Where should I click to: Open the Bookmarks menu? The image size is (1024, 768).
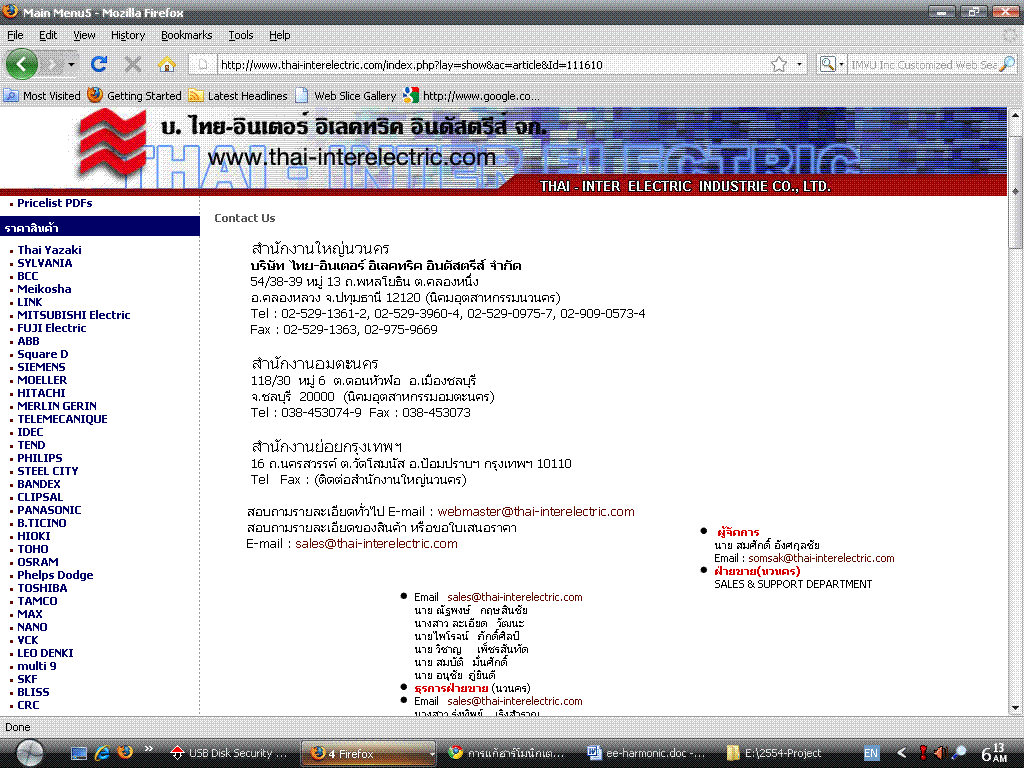[x=186, y=35]
